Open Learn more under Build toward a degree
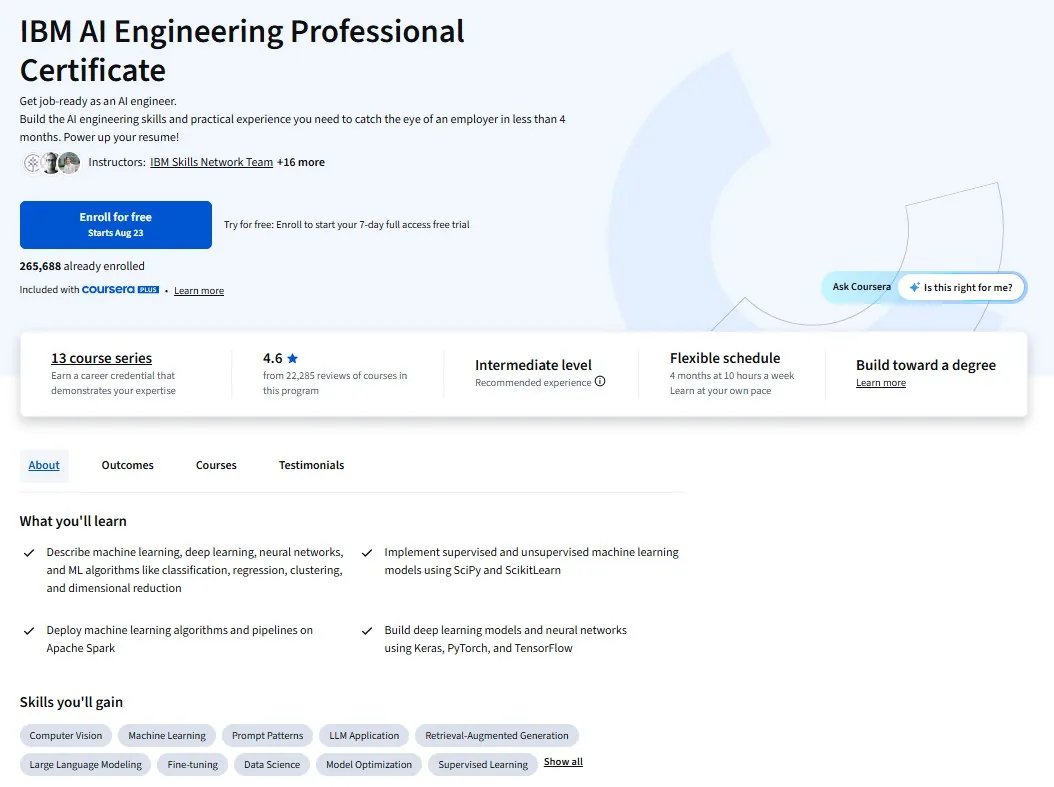Screen dimensions: 1054x787 (881, 382)
